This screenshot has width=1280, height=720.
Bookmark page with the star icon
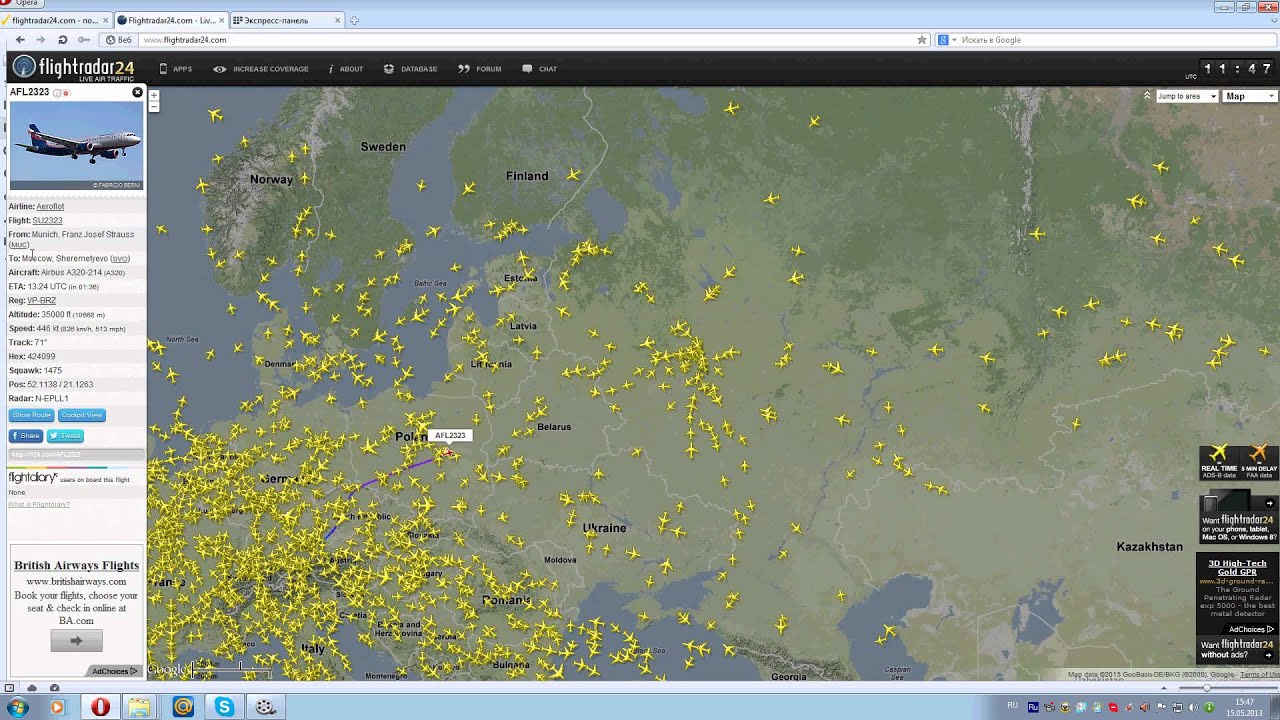tap(922, 40)
